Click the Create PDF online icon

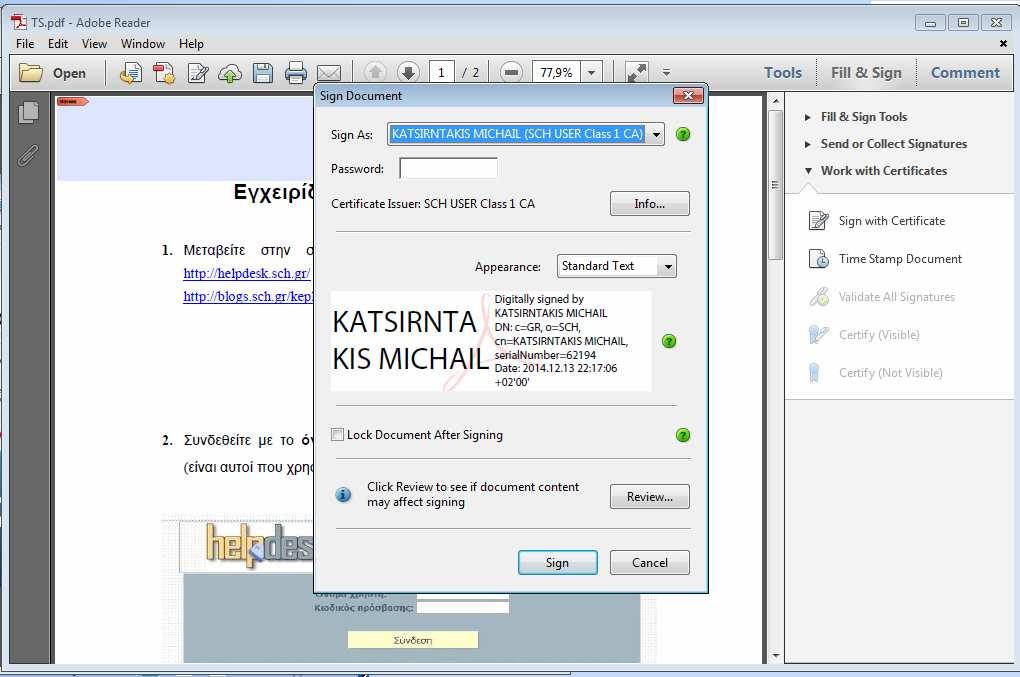tap(131, 72)
